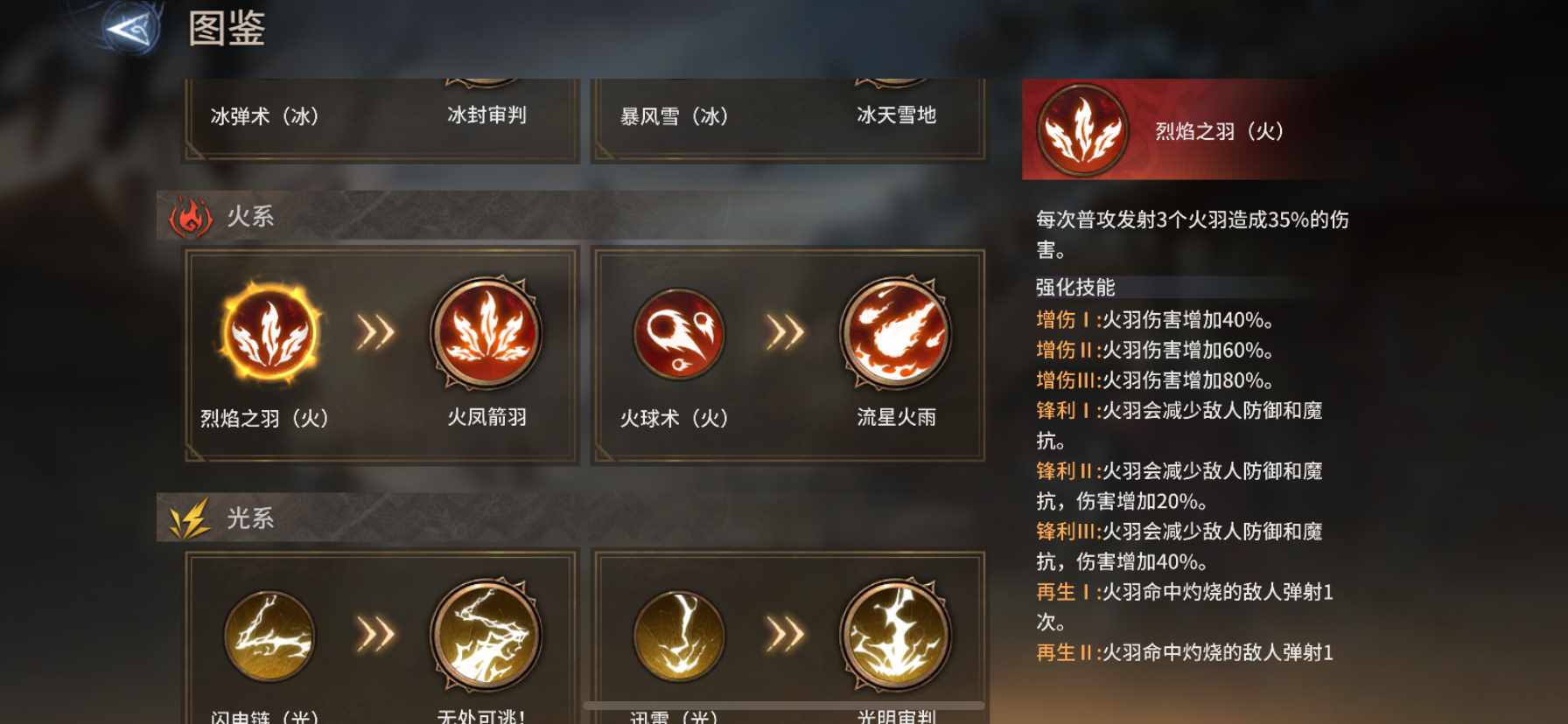The image size is (1568, 724).
Task: Open the 暴风雪（冰） skill entry
Action: point(675,115)
